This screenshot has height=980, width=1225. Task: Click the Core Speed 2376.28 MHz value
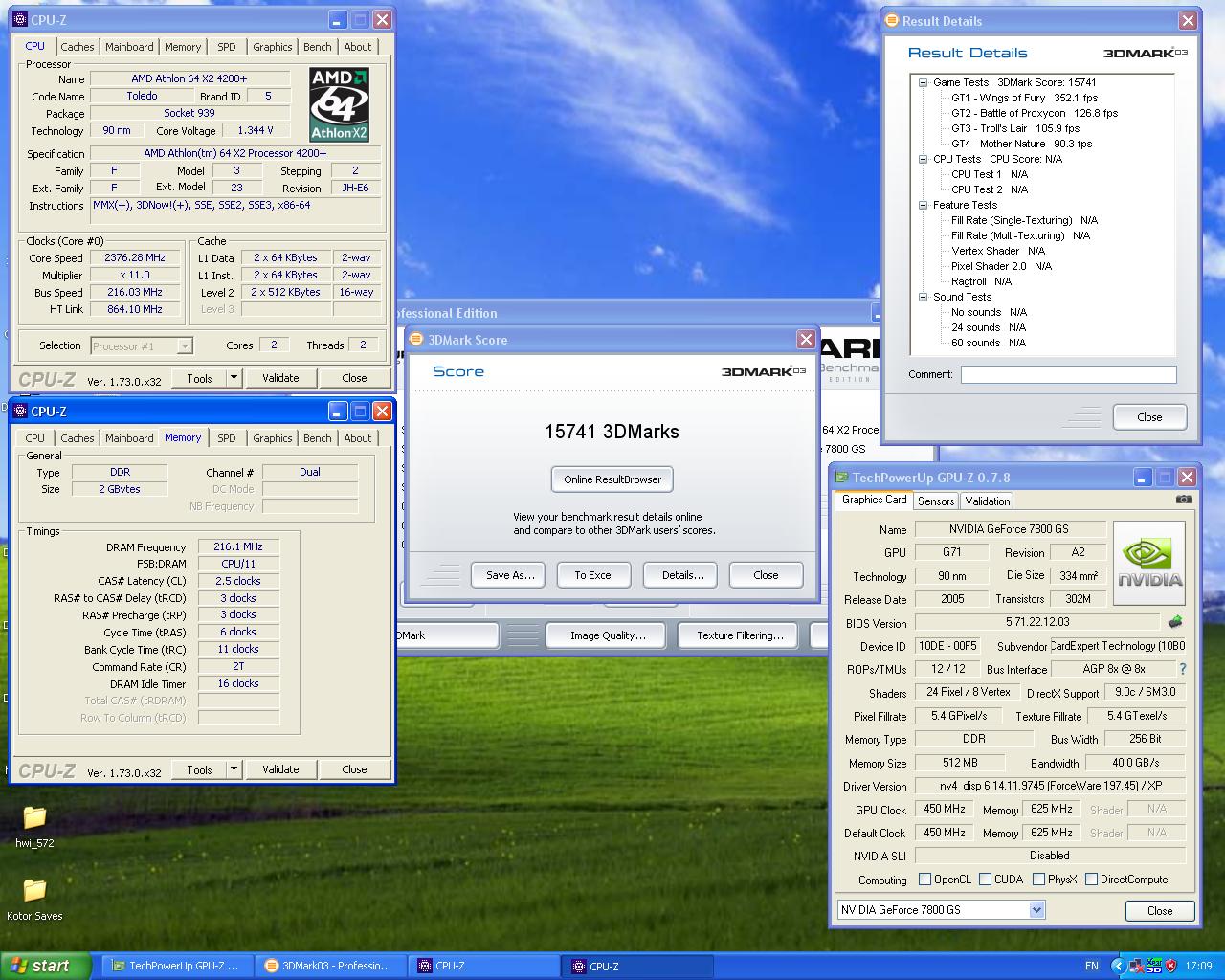[x=135, y=257]
